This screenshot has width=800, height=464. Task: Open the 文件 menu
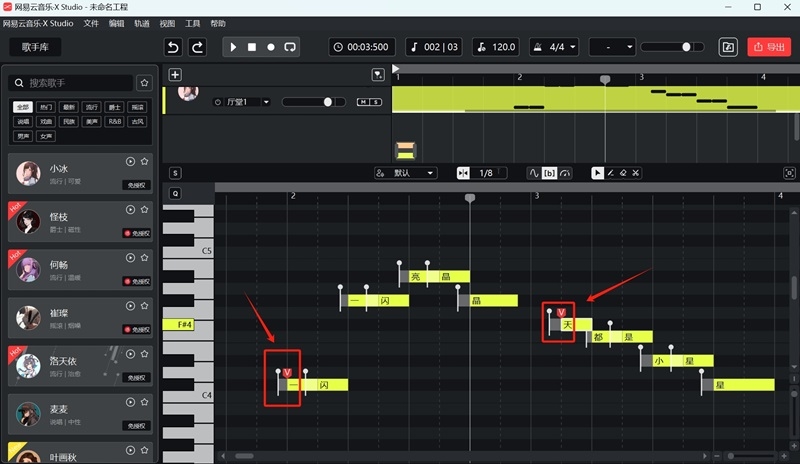coord(91,23)
